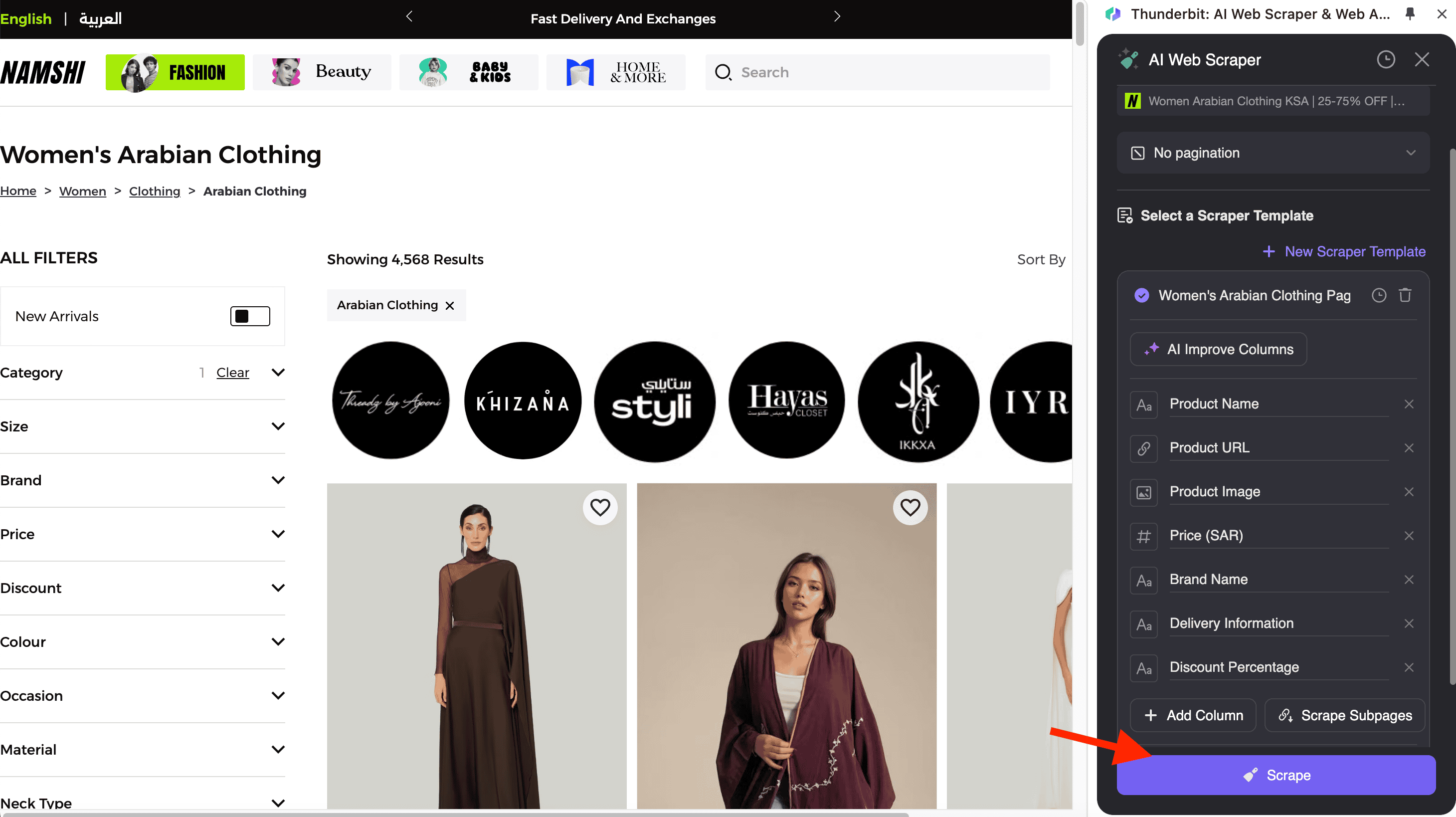Switch to the Beauty tab
The image size is (1456, 817).
coord(322,72)
